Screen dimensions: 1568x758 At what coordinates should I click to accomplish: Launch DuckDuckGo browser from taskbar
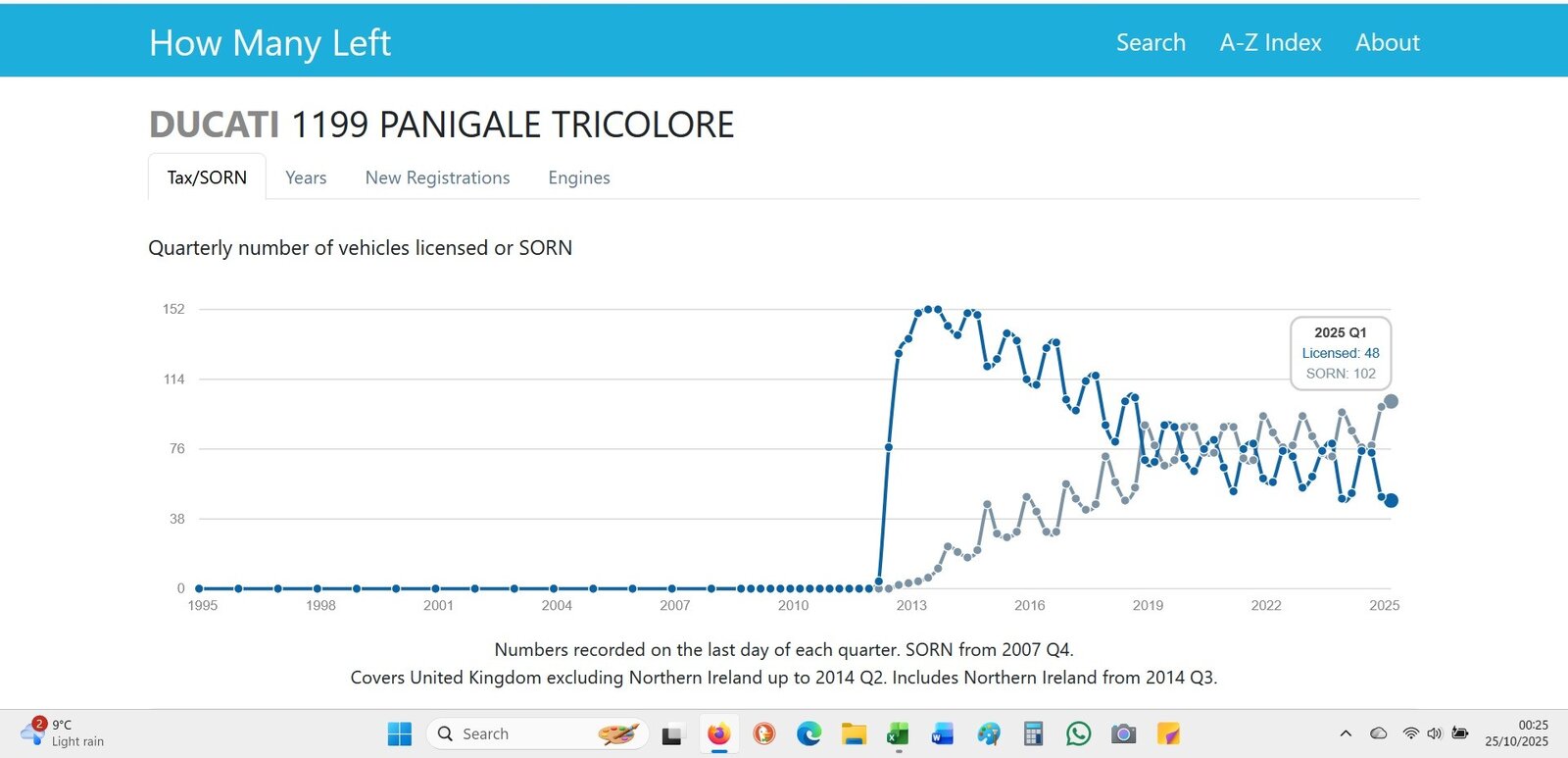point(764,733)
